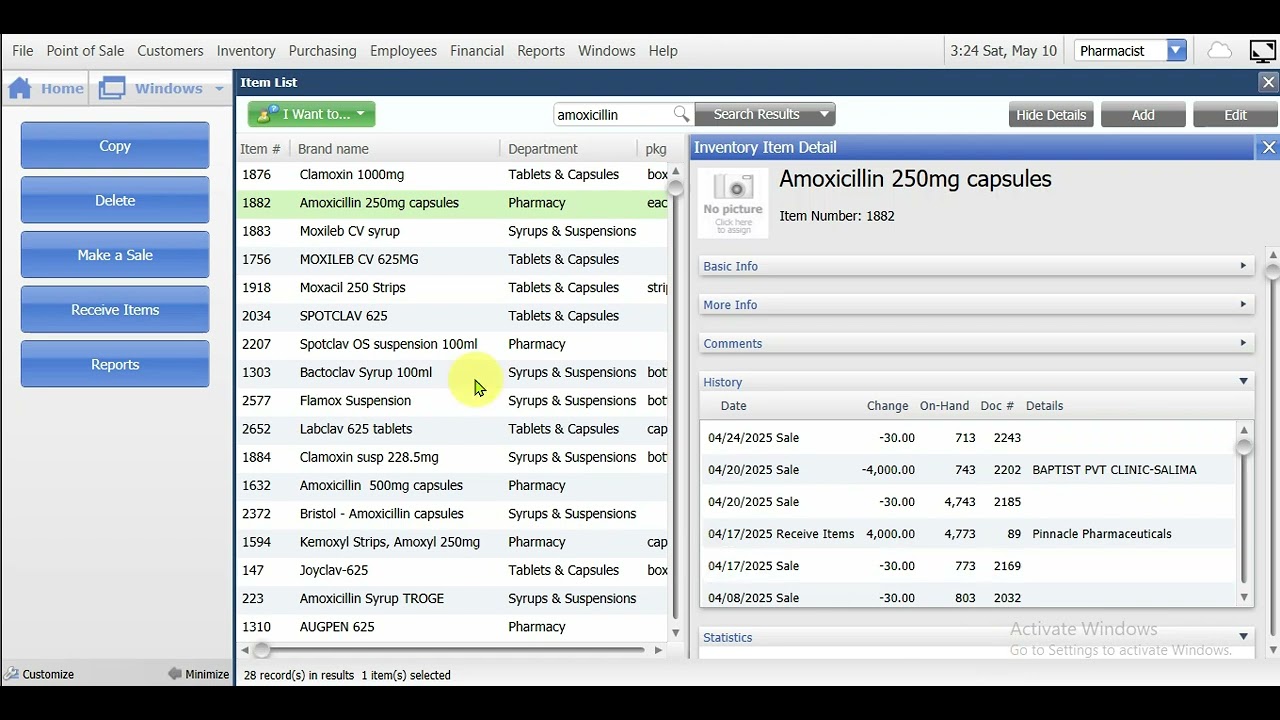Screen dimensions: 1280x720
Task: Click the Customize wrench icon
Action: [12, 674]
